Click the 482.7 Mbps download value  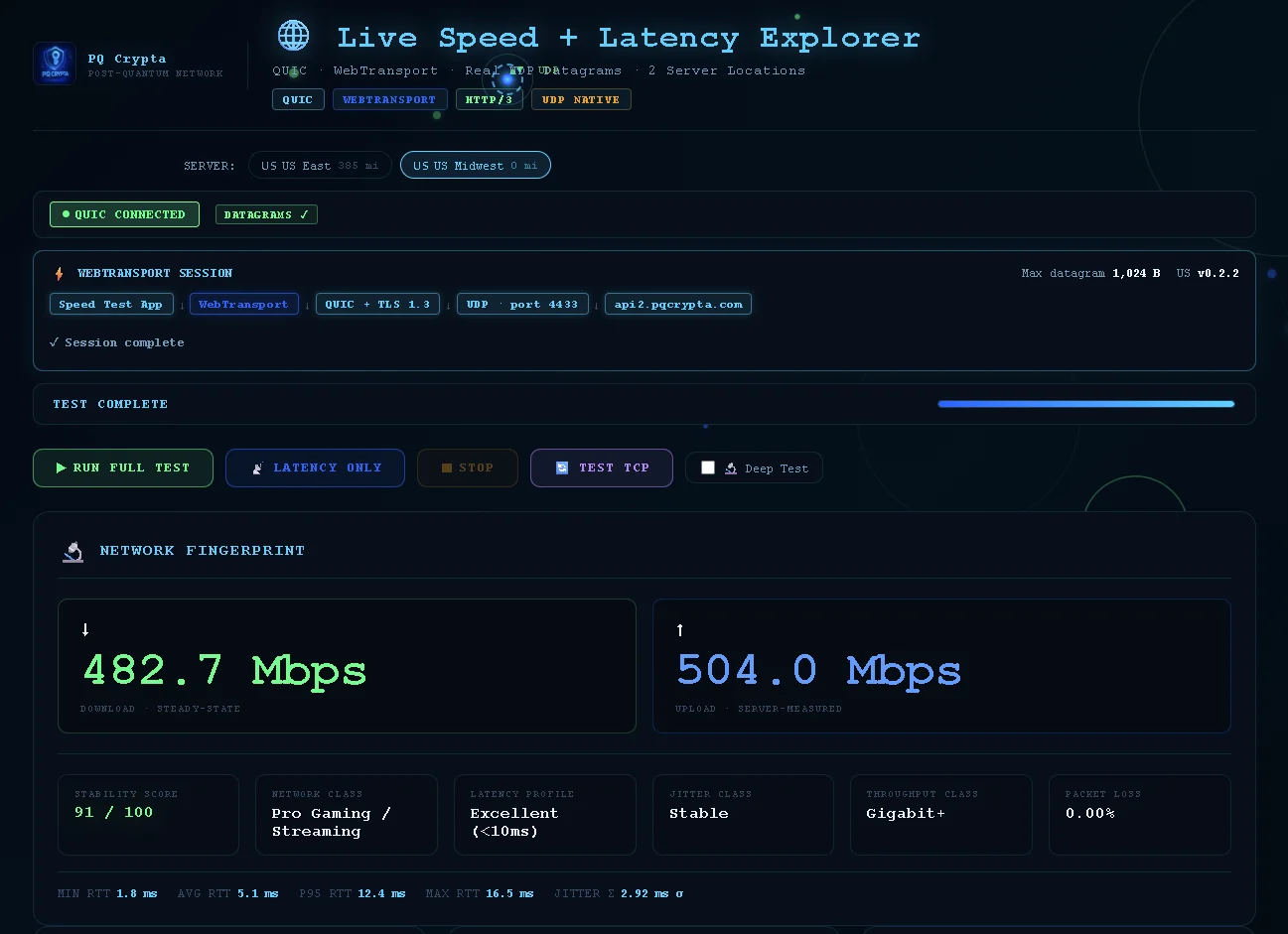(x=224, y=671)
